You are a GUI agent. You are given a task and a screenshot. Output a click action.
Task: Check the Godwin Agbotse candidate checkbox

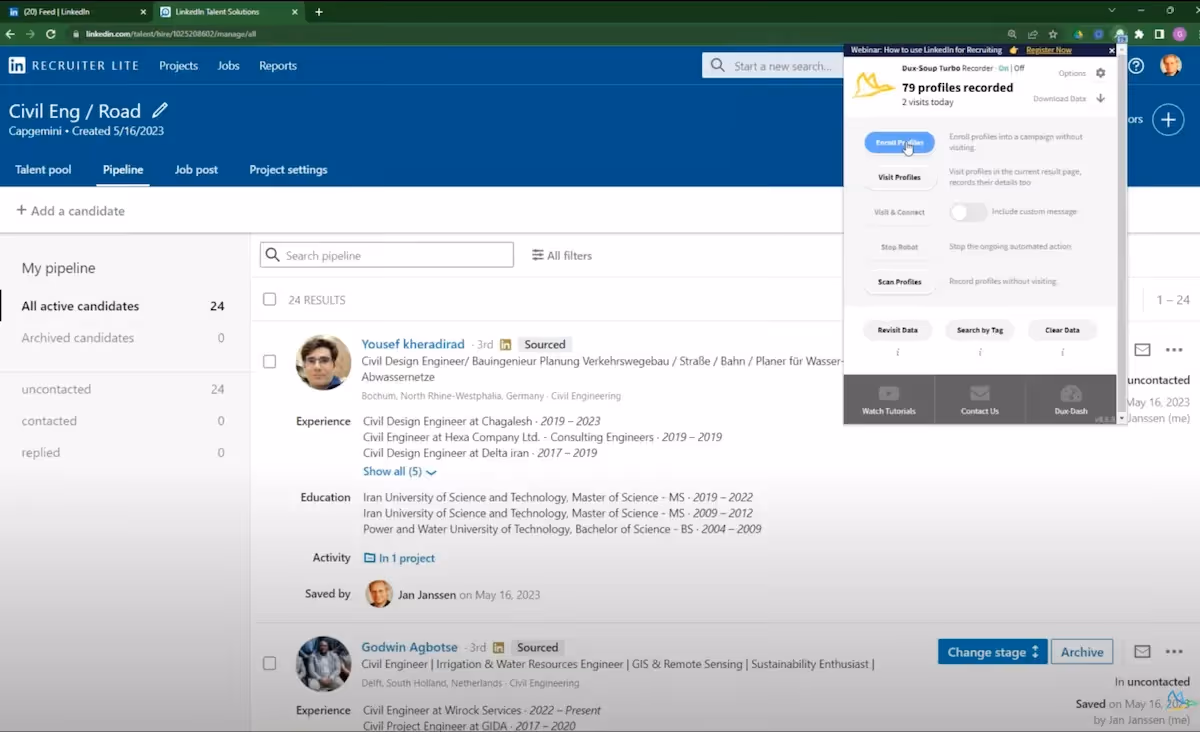click(269, 663)
